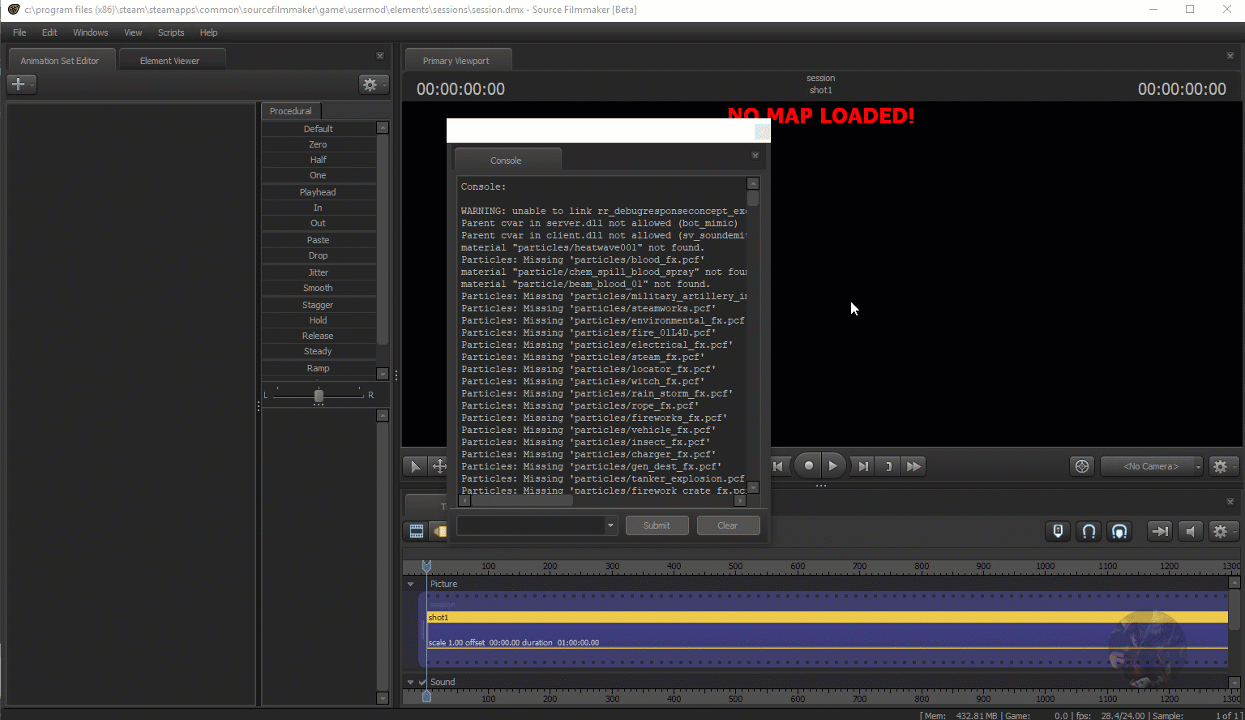Apply the Default procedural preset

(x=318, y=128)
